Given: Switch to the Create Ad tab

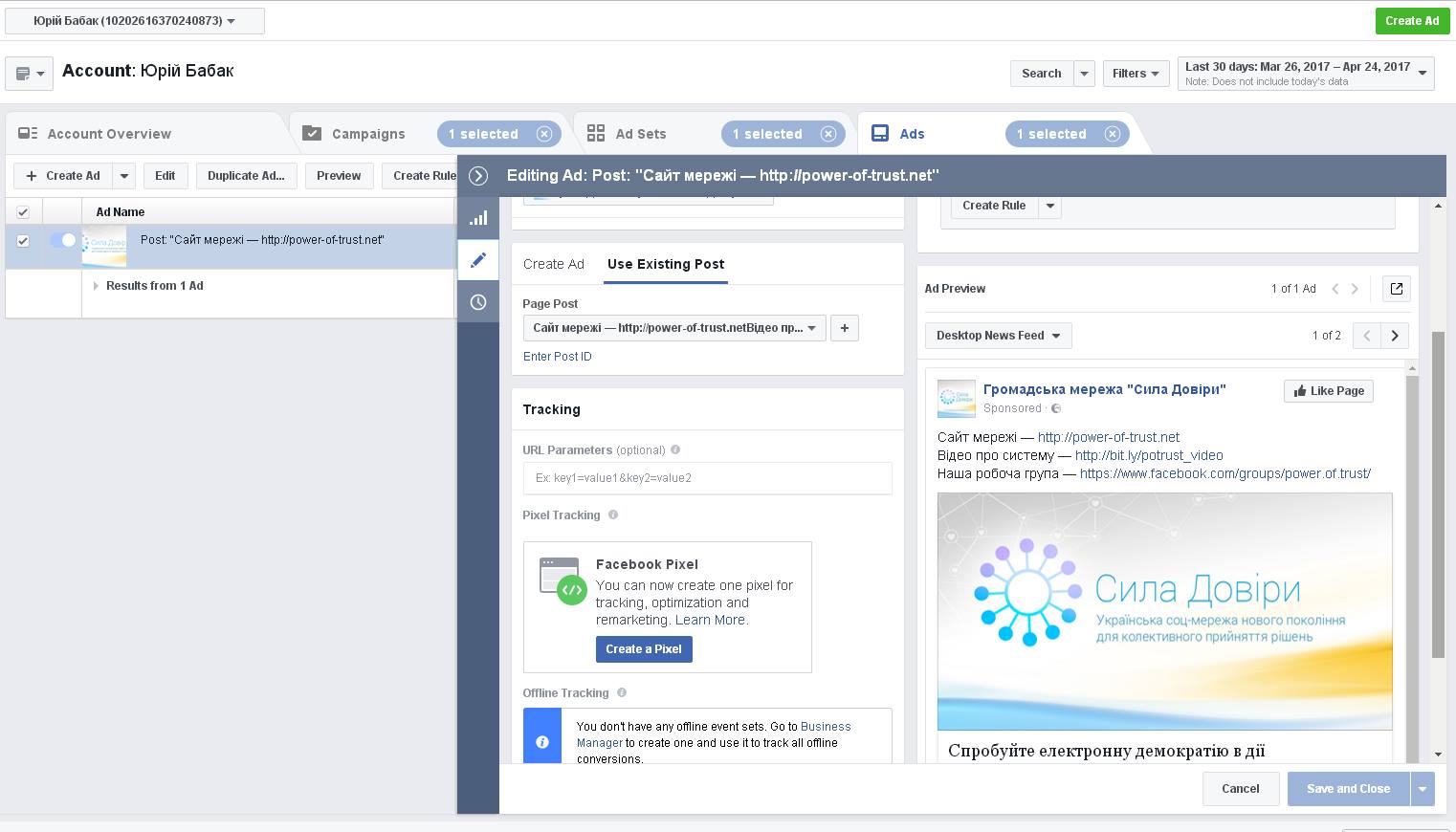Looking at the screenshot, I should click(553, 264).
